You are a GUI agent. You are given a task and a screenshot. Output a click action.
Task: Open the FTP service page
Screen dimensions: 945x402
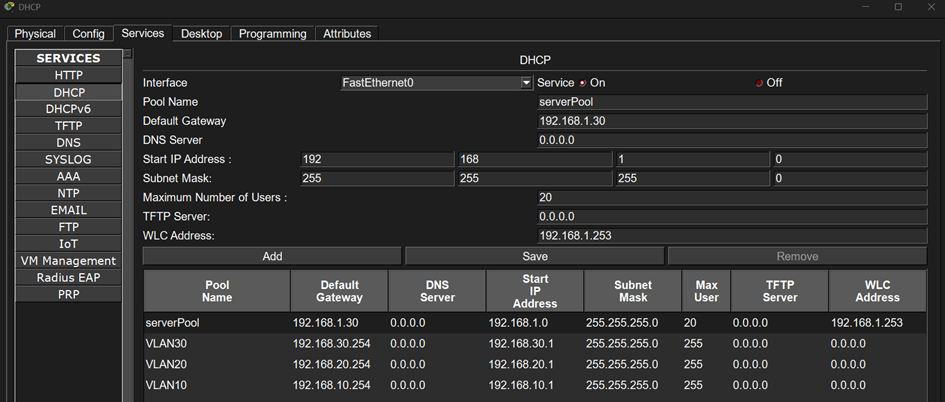click(x=69, y=227)
